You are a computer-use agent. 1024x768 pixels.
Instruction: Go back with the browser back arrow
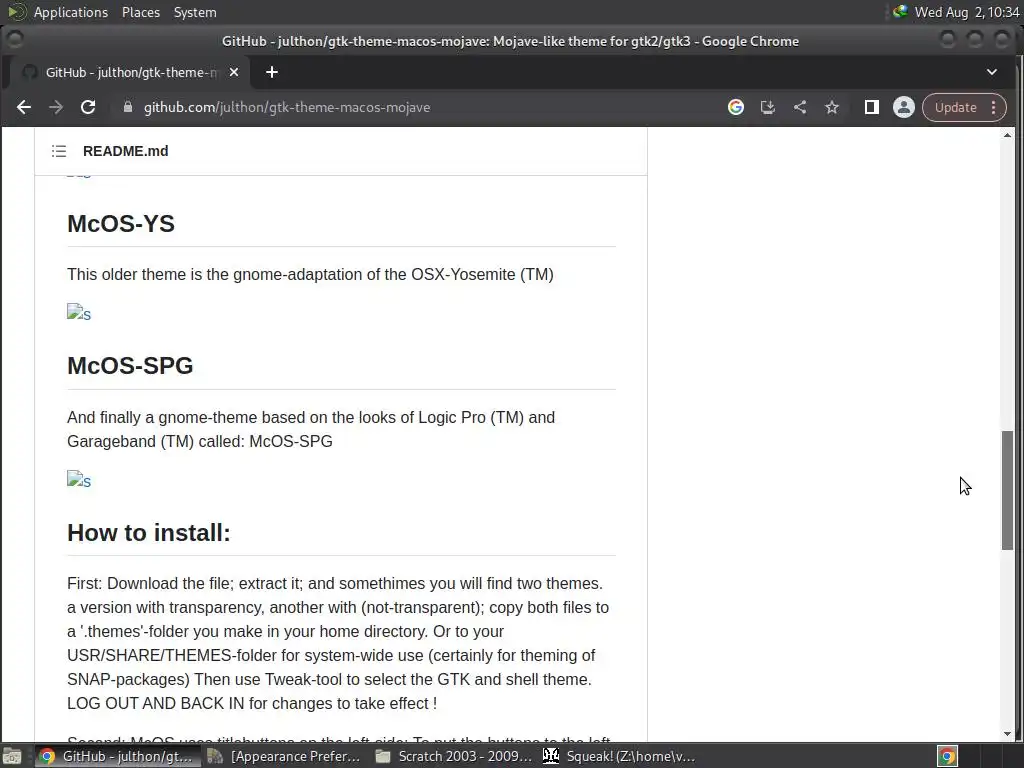24,107
